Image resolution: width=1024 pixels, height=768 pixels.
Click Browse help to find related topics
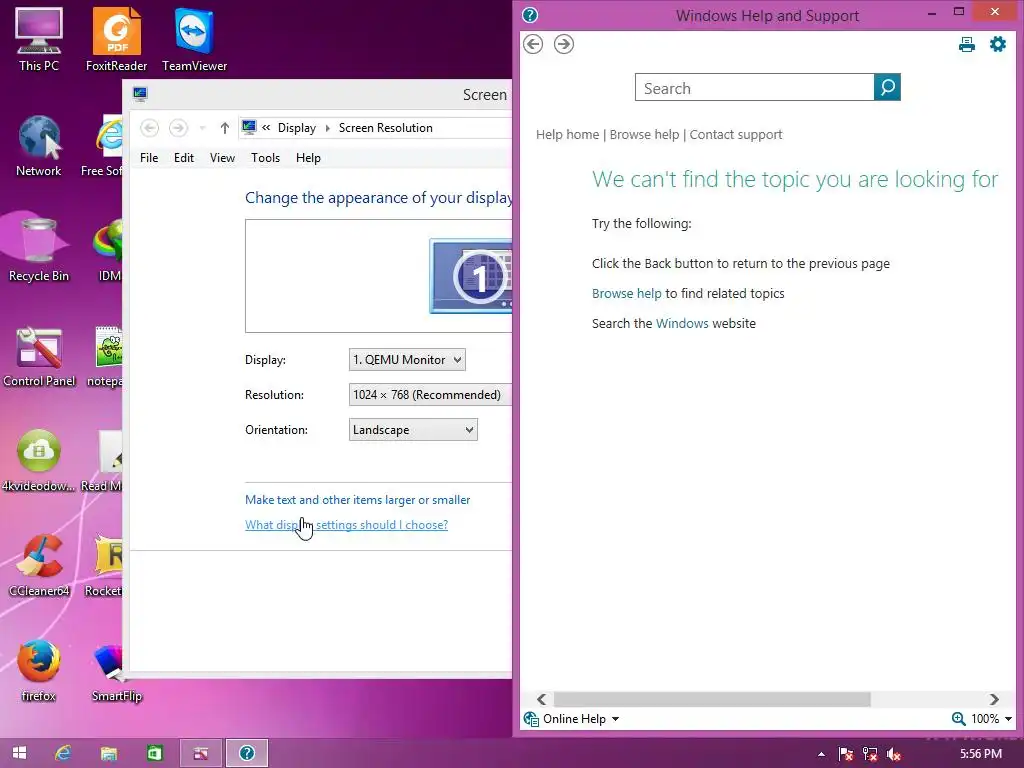coord(626,294)
